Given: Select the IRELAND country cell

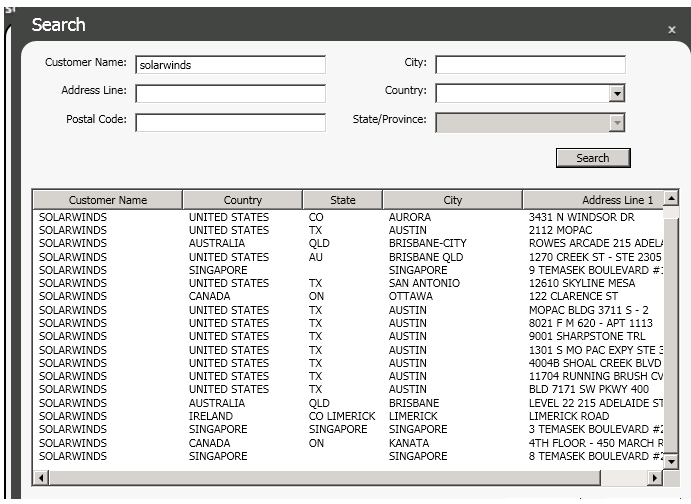Looking at the screenshot, I should tap(211, 416).
